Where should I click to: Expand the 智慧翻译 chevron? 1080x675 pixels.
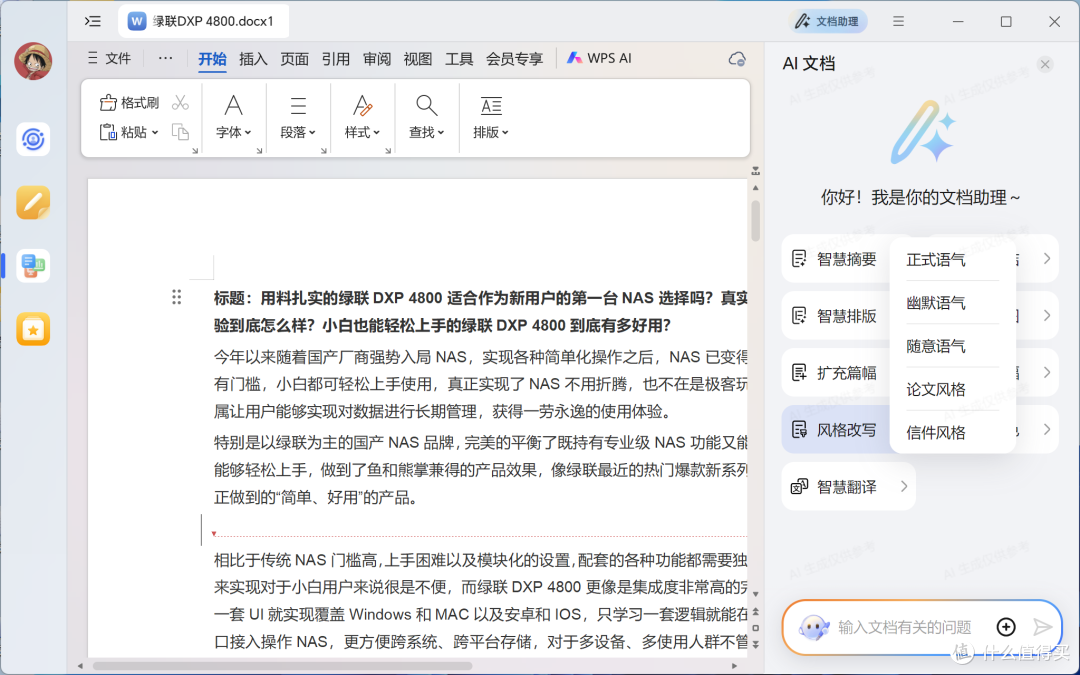[x=904, y=486]
